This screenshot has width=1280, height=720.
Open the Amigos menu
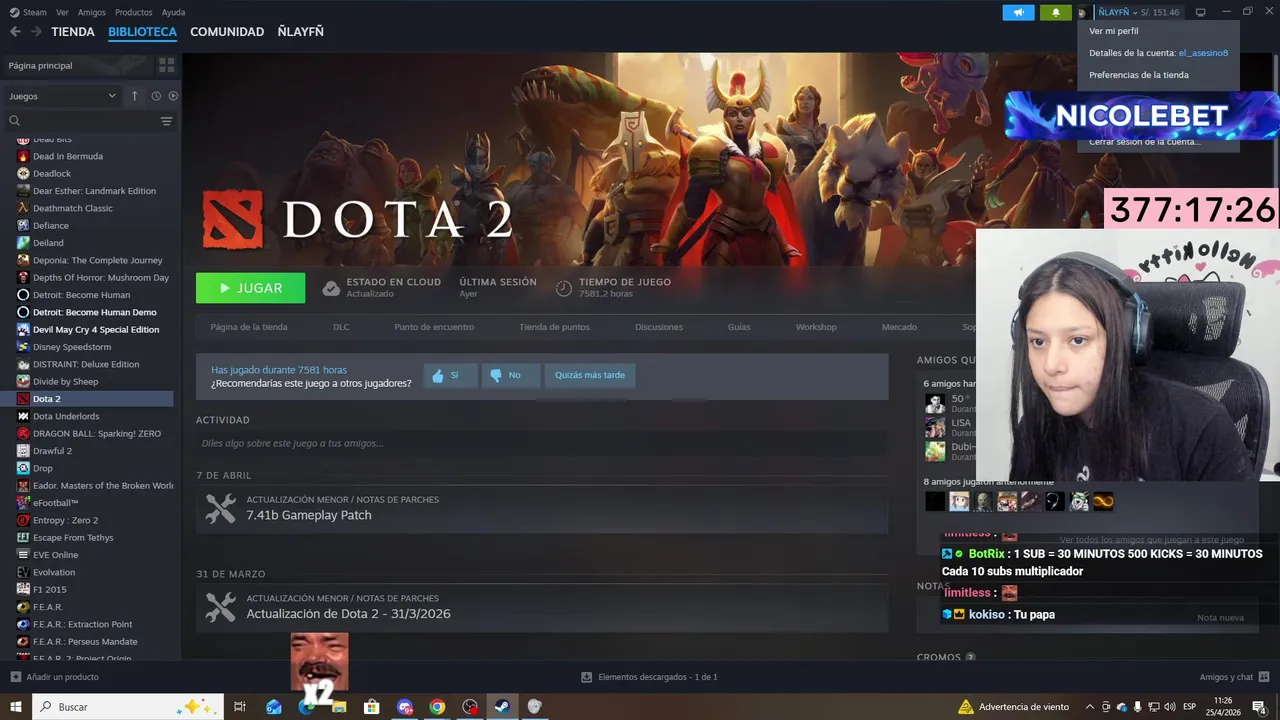click(91, 12)
